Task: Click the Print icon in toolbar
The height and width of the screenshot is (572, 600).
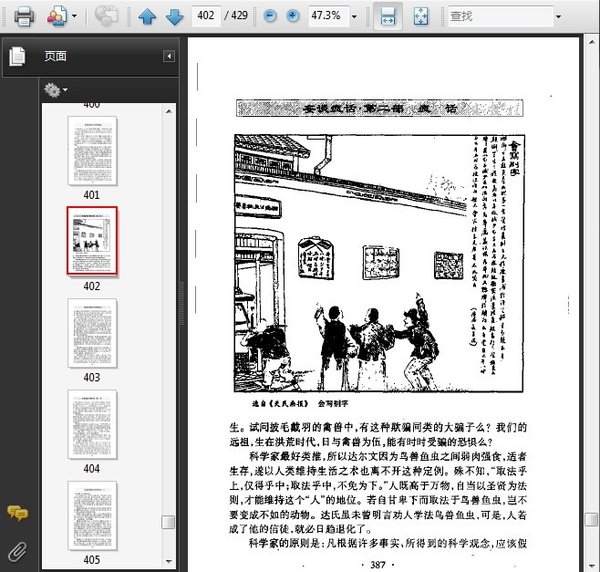Action: point(24,16)
